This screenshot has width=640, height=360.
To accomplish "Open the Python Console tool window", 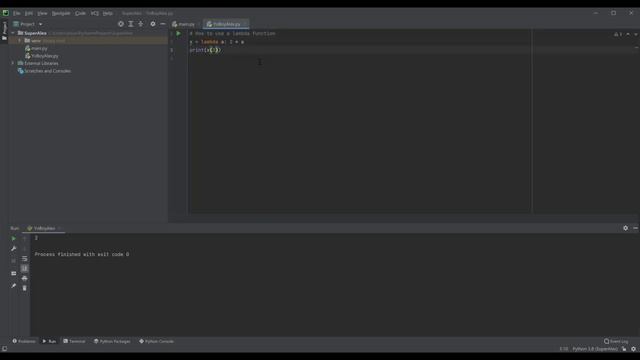I will click(x=156, y=341).
